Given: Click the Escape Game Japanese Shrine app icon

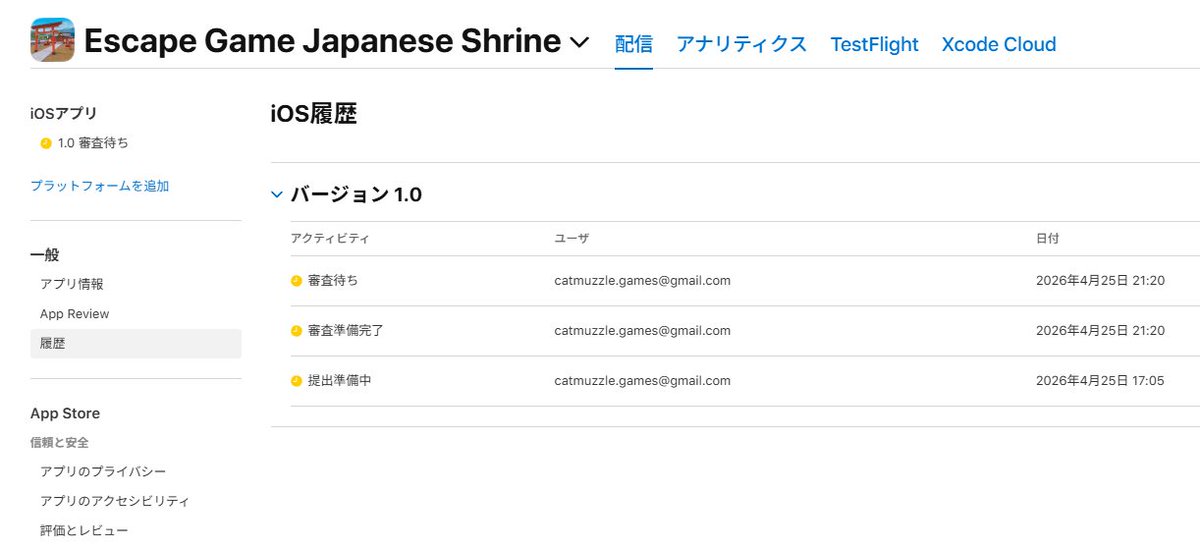Looking at the screenshot, I should pos(52,40).
